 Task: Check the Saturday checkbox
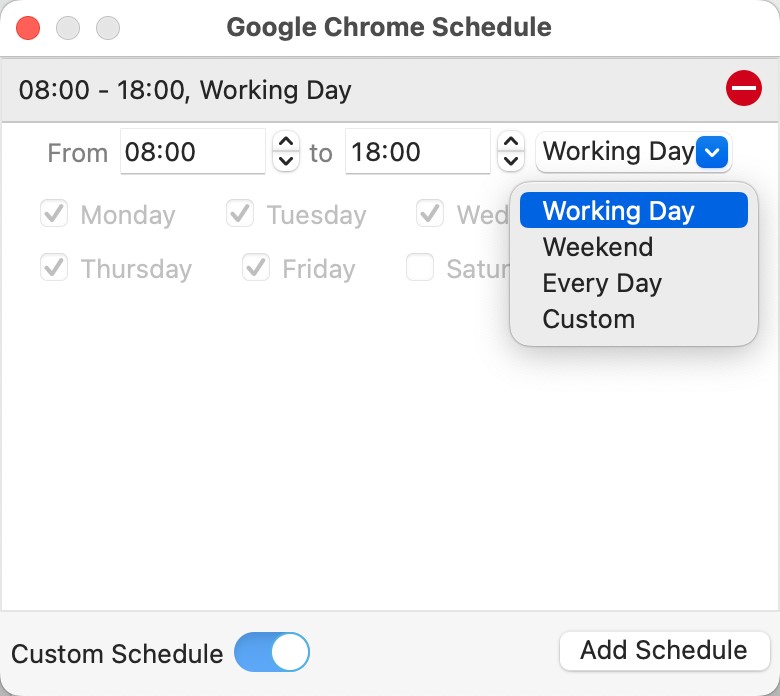click(x=420, y=268)
